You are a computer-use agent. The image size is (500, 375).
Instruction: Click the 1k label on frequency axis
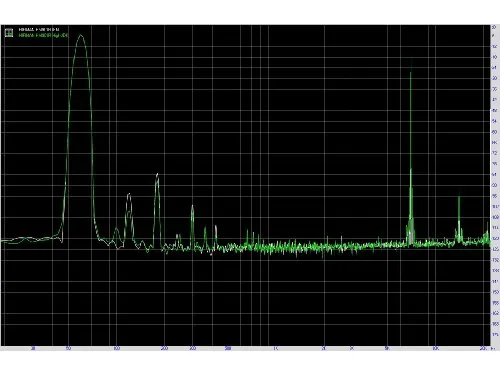point(276,349)
